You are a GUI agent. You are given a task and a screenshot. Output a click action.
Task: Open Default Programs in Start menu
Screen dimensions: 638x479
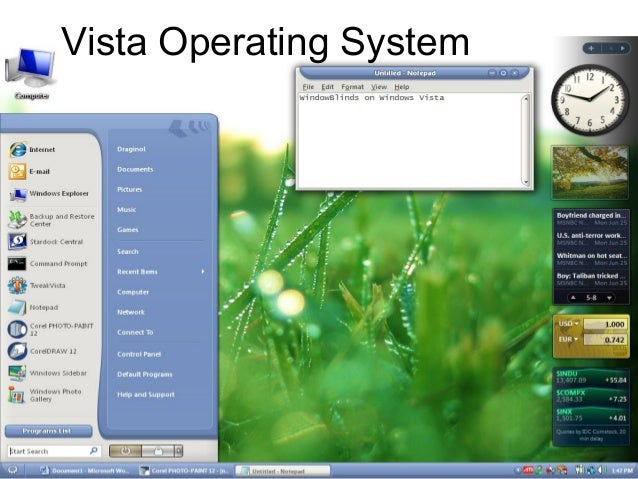145,374
